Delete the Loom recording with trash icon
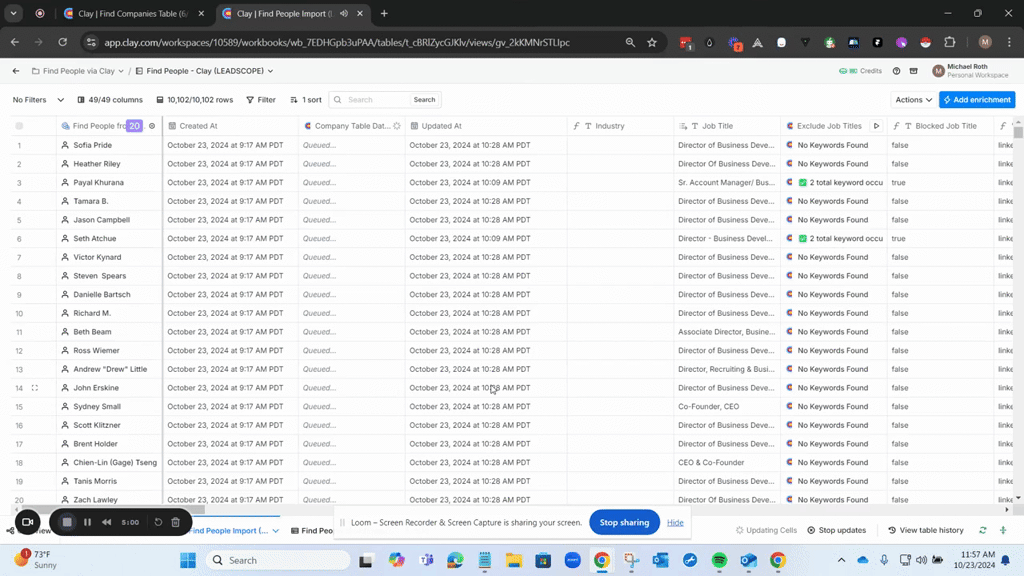Screen dimensions: 1024x576 pos(175,522)
